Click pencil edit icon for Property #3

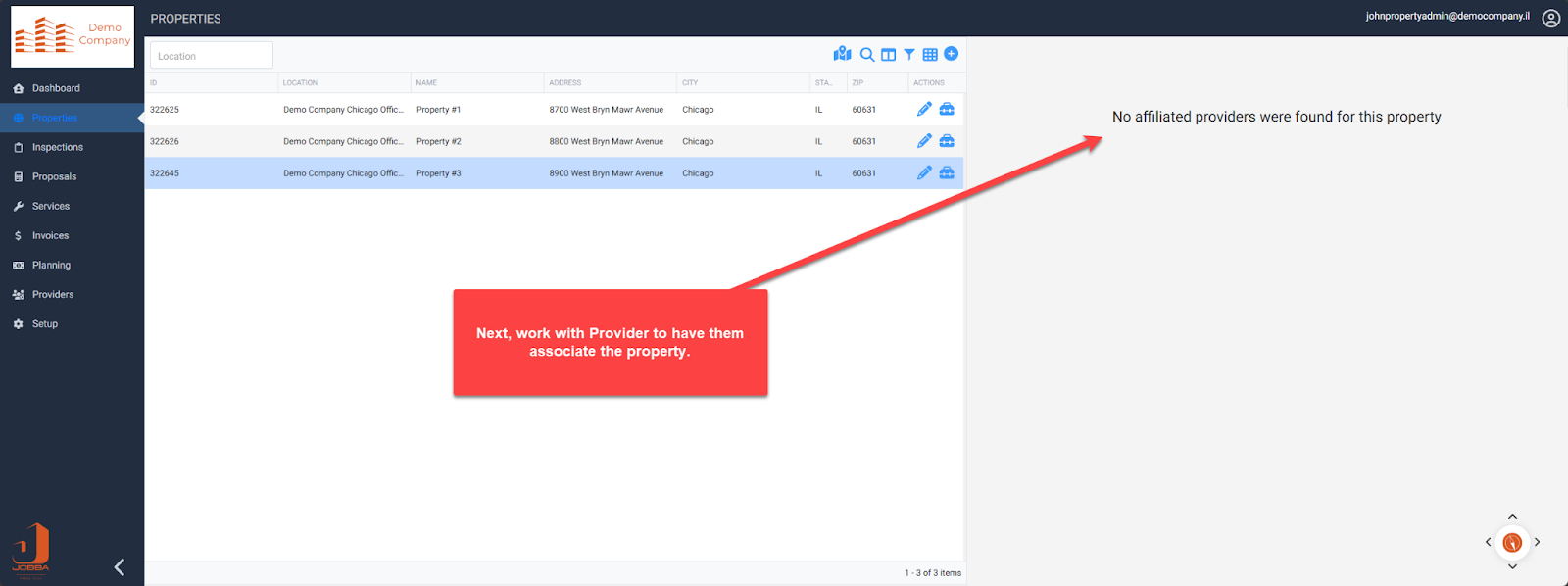coord(924,172)
